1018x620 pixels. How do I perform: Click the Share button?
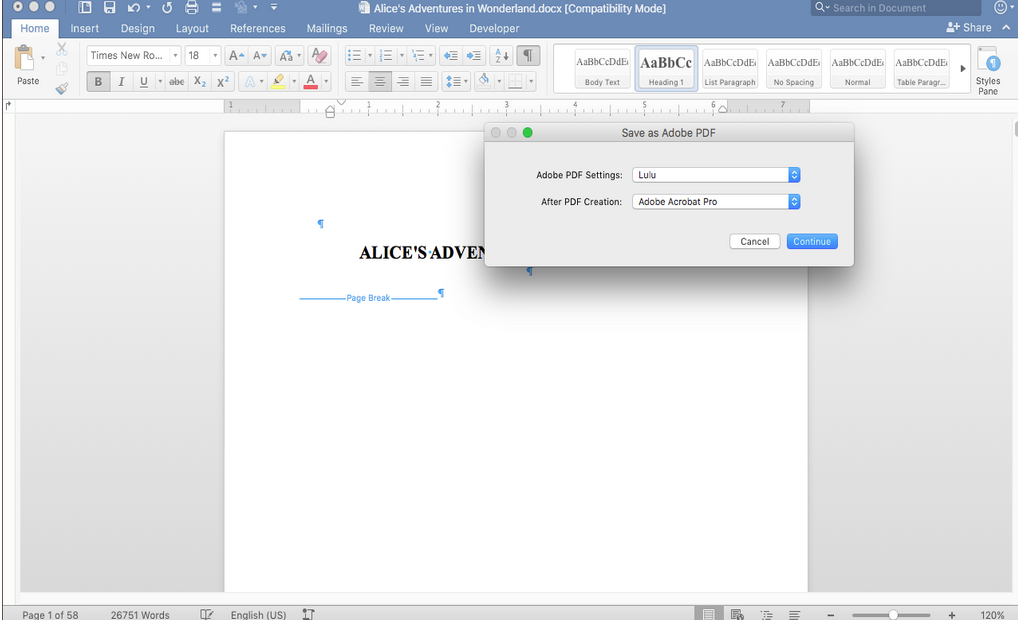click(x=969, y=27)
